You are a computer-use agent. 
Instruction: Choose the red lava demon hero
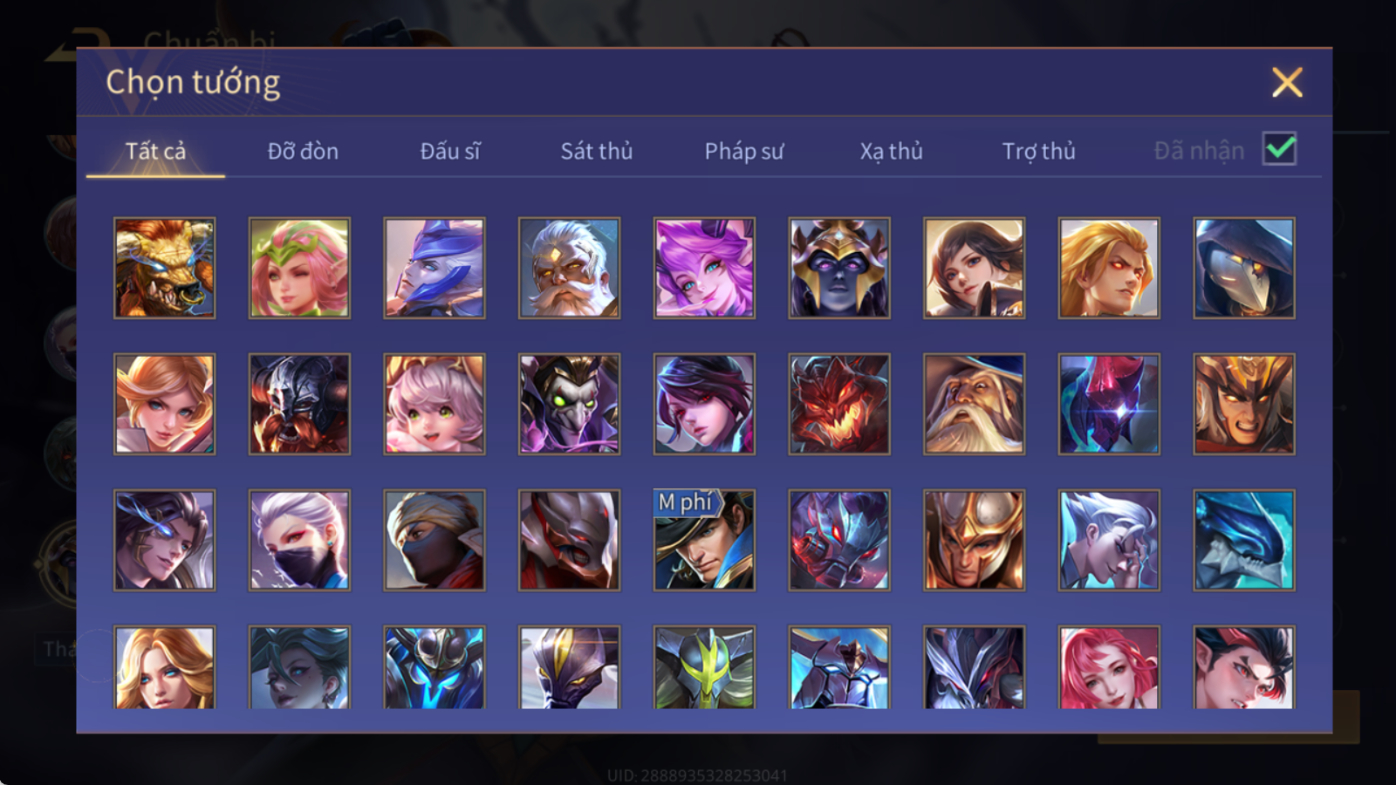(x=839, y=404)
